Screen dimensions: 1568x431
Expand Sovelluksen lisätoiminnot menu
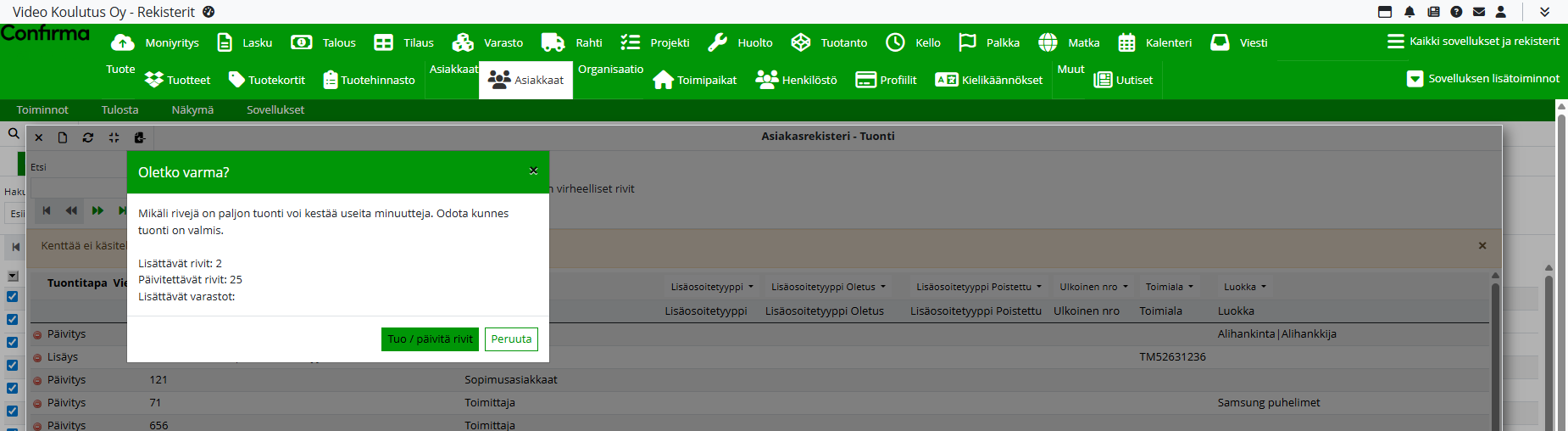pos(1482,79)
